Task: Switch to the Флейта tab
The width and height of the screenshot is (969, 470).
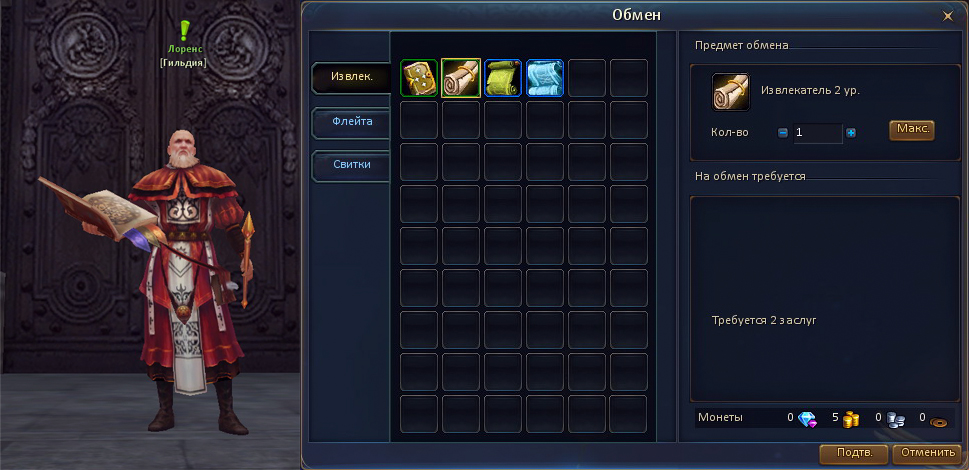Action: tap(351, 122)
